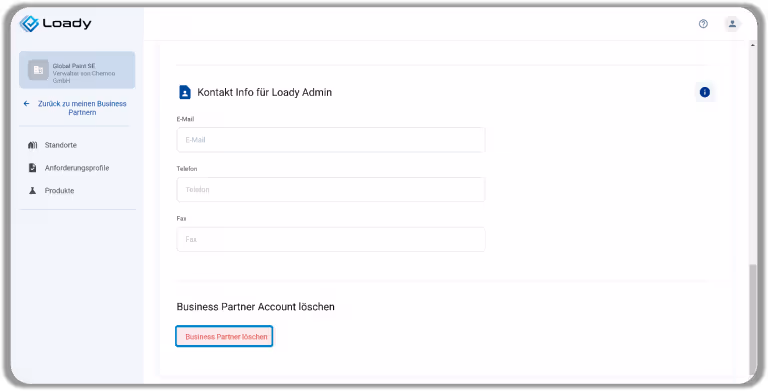Screen dimensions: 768x391
Task: Click the scrollbar up arrow
Action: point(753,45)
